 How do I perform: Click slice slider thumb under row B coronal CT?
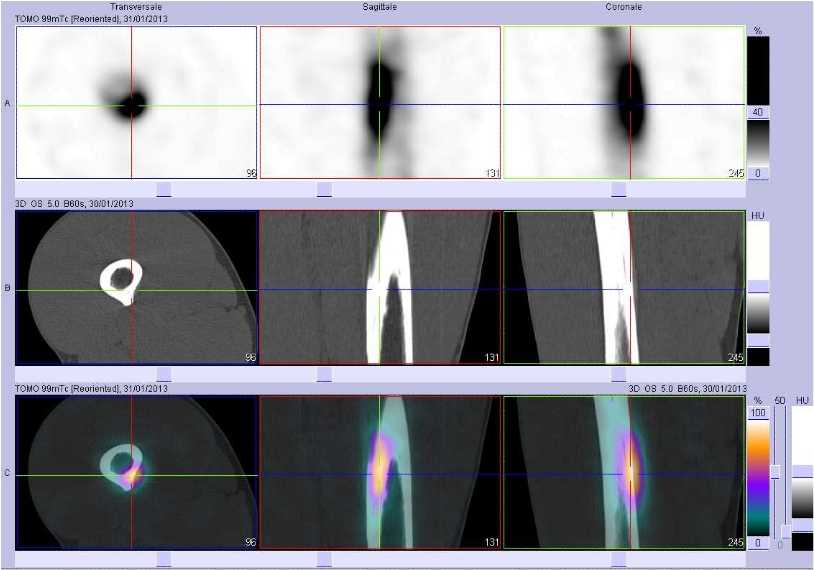click(x=619, y=374)
